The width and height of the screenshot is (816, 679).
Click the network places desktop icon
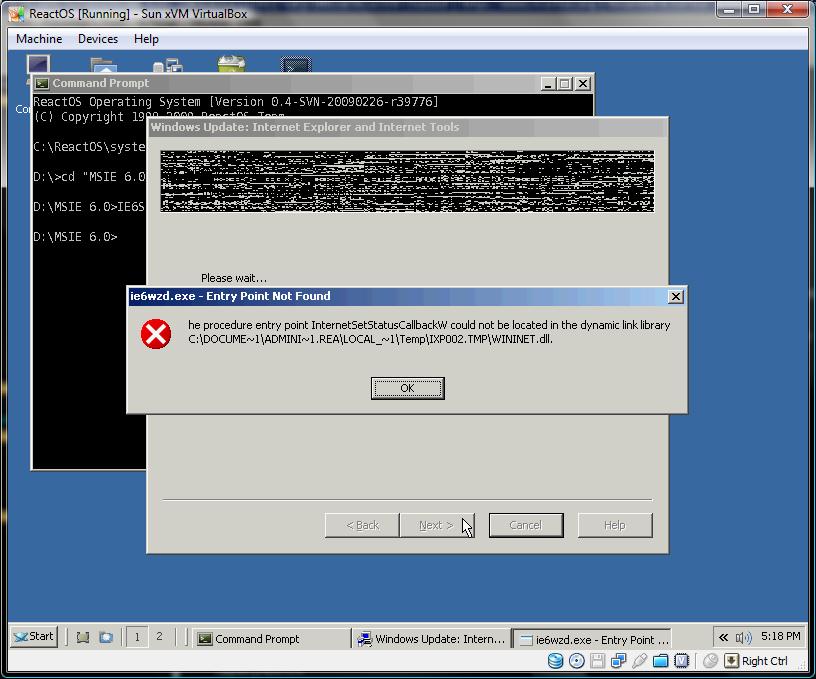pos(168,65)
